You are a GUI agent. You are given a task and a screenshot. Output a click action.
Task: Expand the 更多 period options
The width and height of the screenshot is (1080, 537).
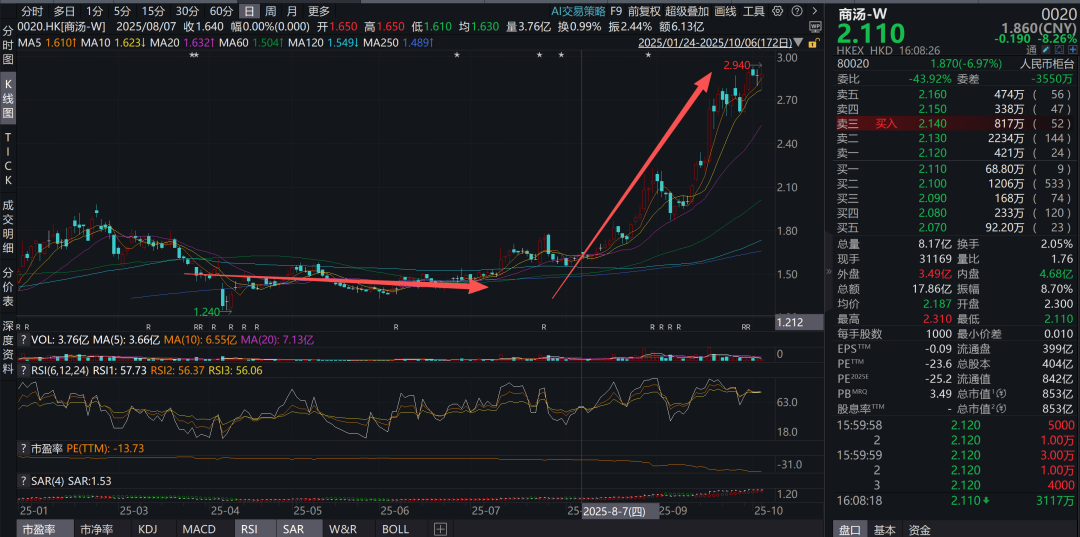319,11
